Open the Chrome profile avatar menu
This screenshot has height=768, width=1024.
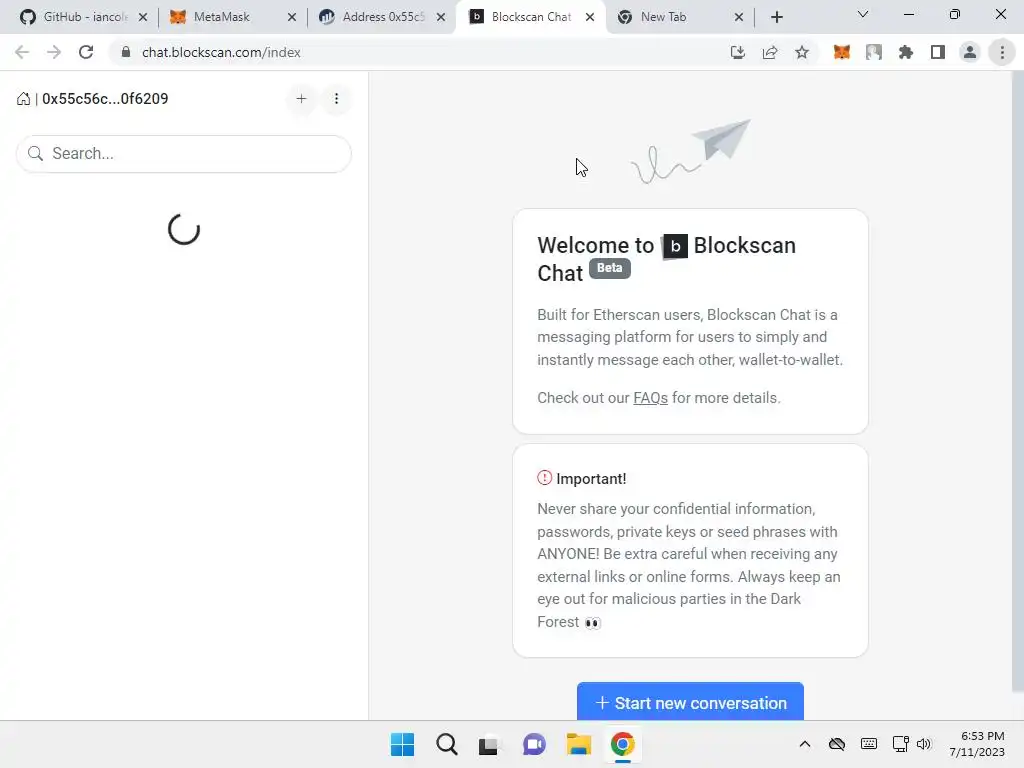(x=970, y=52)
